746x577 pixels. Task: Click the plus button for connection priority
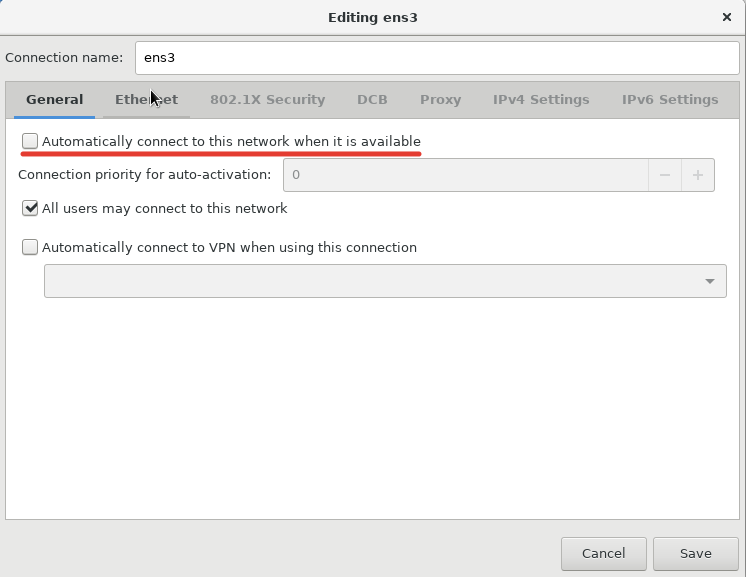pyautogui.click(x=698, y=175)
